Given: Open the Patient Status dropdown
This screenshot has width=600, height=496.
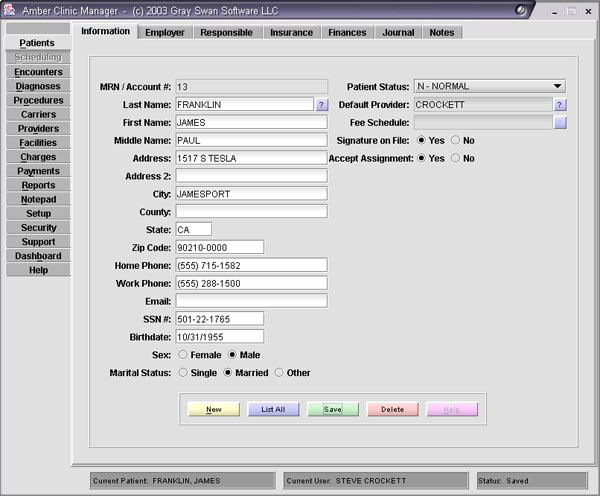Looking at the screenshot, I should coord(557,86).
